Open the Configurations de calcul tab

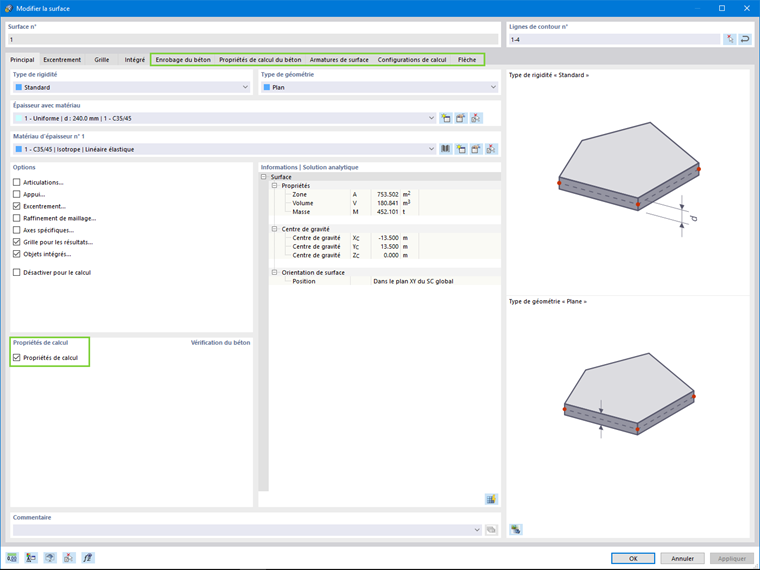pos(412,60)
